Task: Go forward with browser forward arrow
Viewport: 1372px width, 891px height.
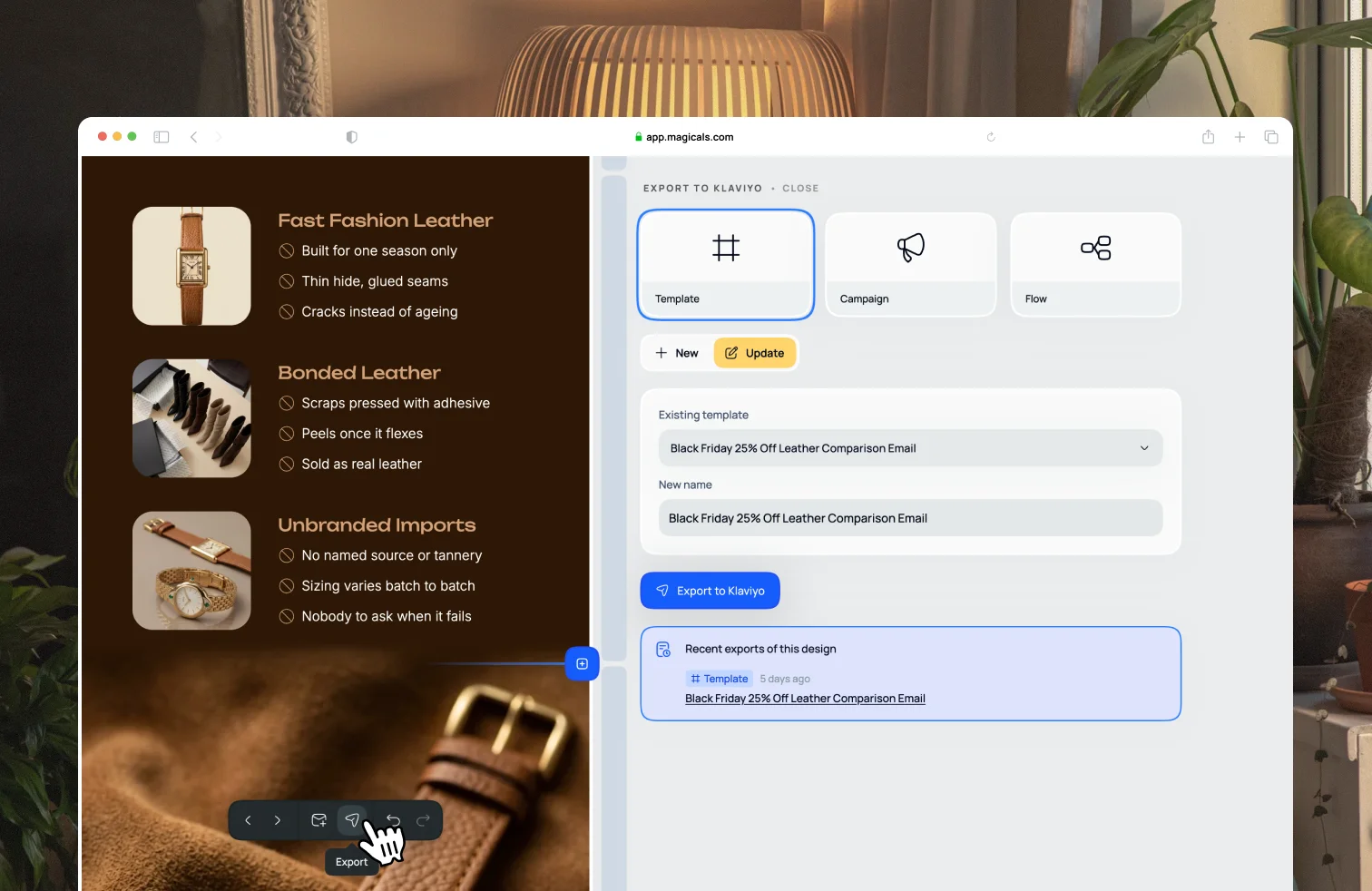Action: (219, 137)
